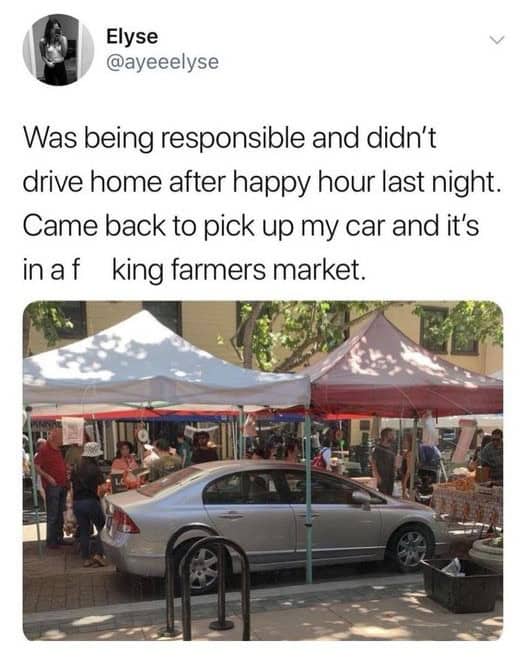The image size is (526, 672).
Task: Click the words 'Came back to pick up'
Action: (155, 227)
